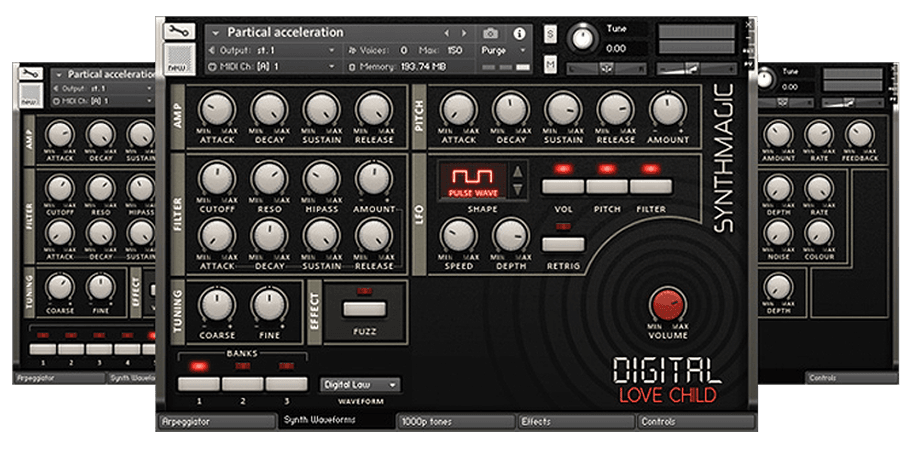911x450 pixels.
Task: Open the Digital Low waveform dropdown
Action: tap(360, 384)
